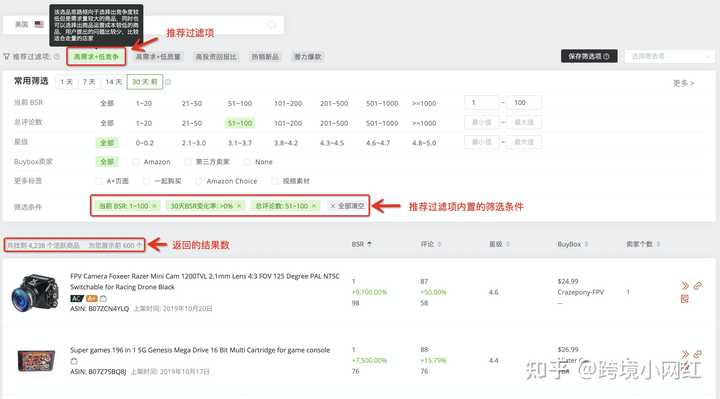Switch to 30天前 time range
The image size is (720, 399).
pos(145,82)
